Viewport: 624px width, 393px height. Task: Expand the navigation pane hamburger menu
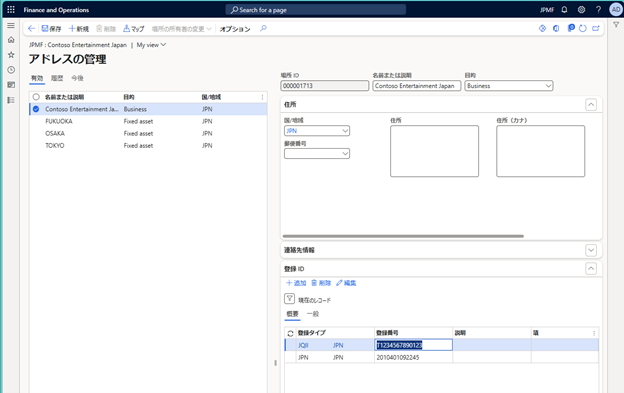coord(11,25)
